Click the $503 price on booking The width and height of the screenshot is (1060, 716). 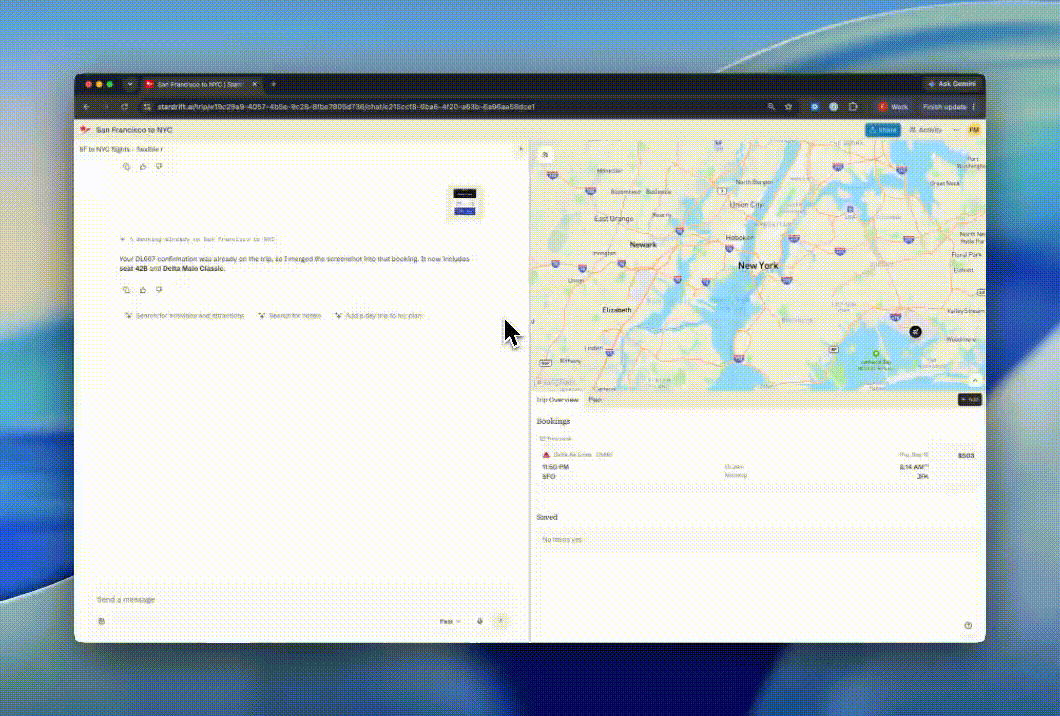coord(966,456)
